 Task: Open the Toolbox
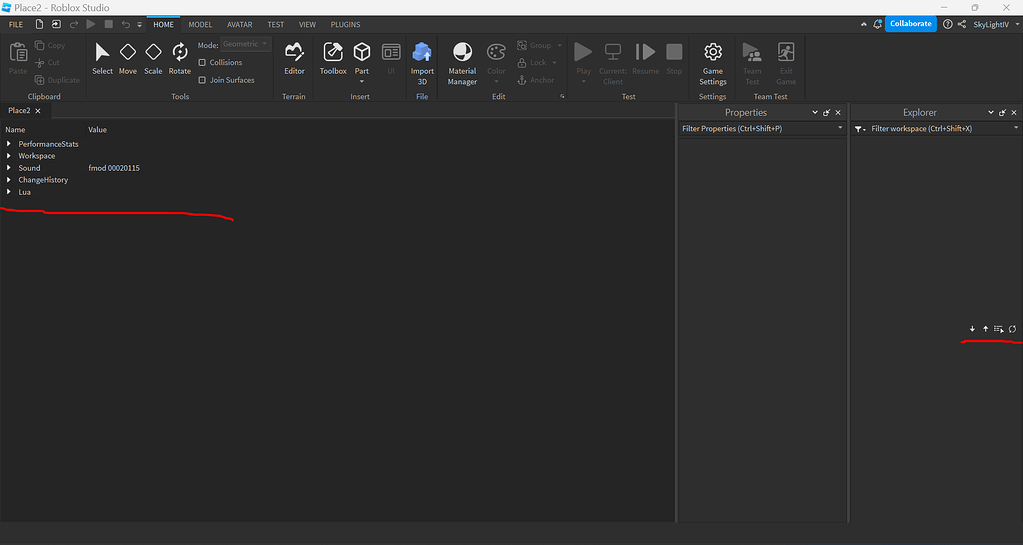click(333, 52)
